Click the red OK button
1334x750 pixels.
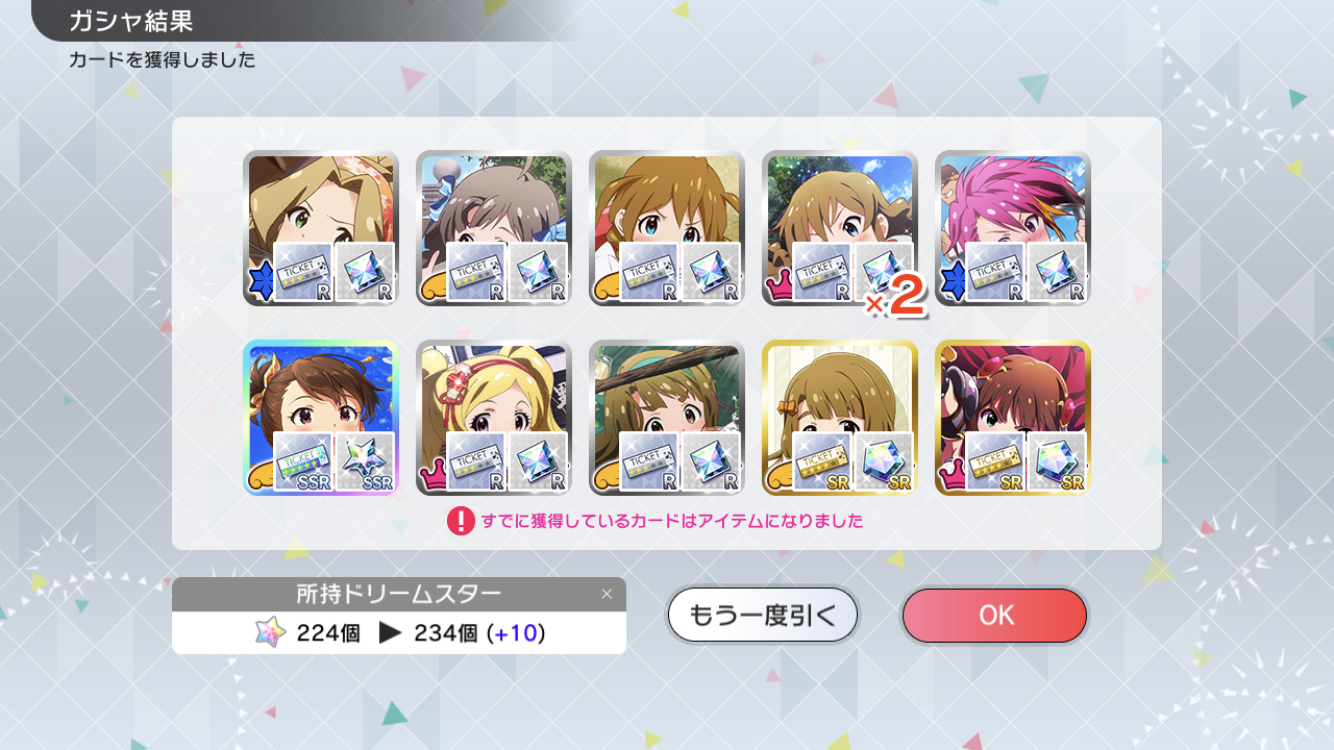[x=994, y=615]
